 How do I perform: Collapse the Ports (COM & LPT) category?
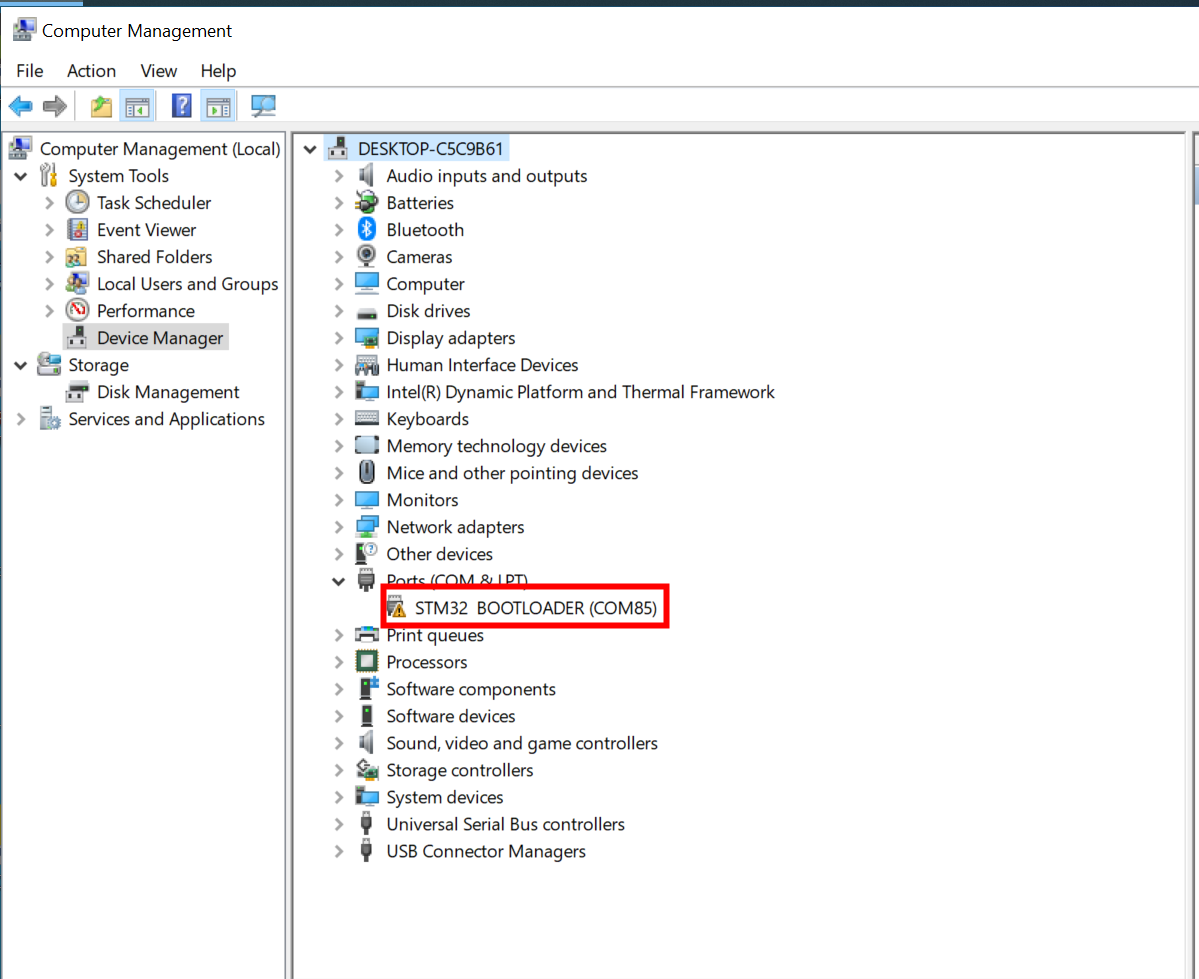coord(338,581)
